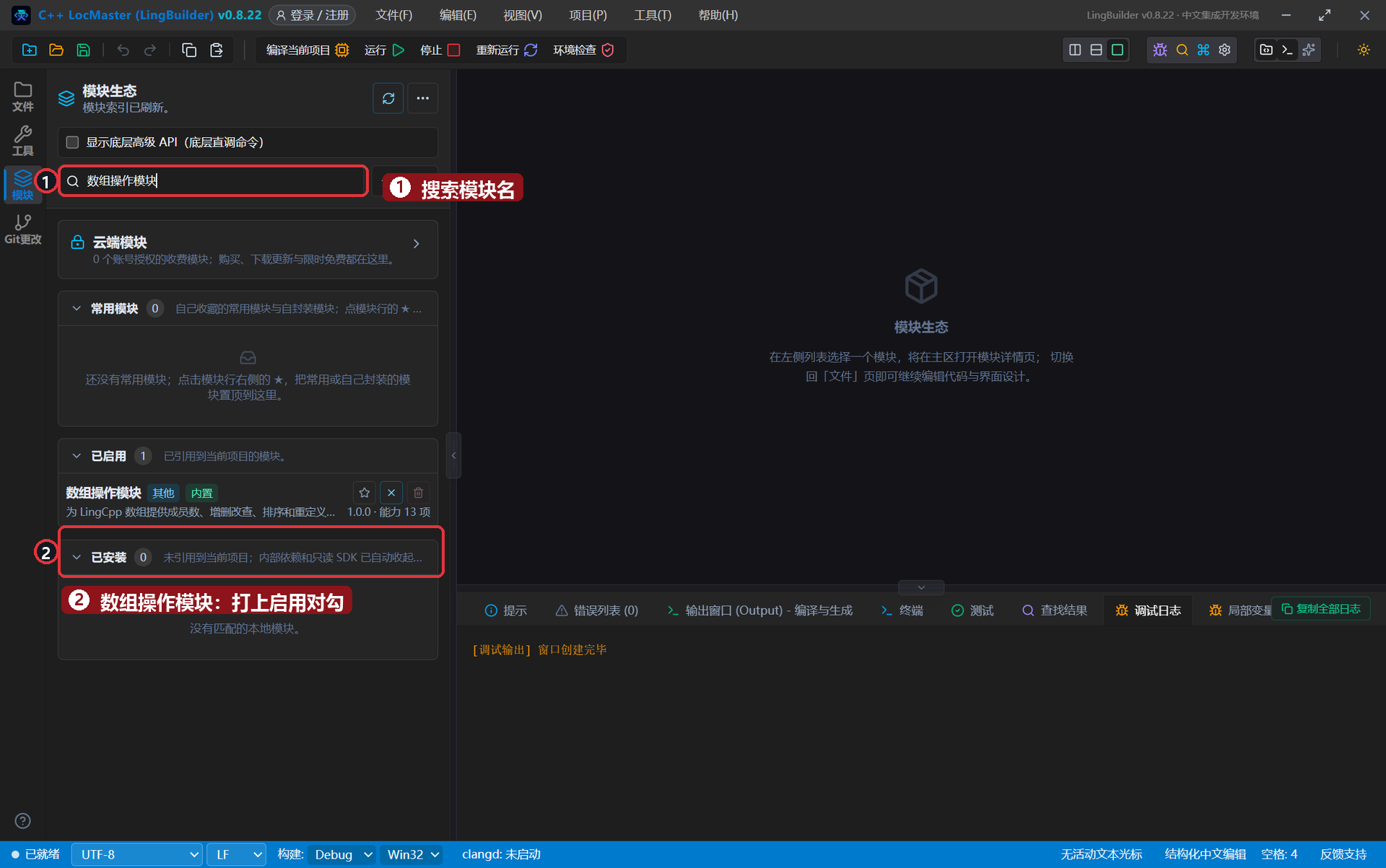Favorite 数组操作模块 with the star icon
This screenshot has width=1386, height=868.
point(365,493)
